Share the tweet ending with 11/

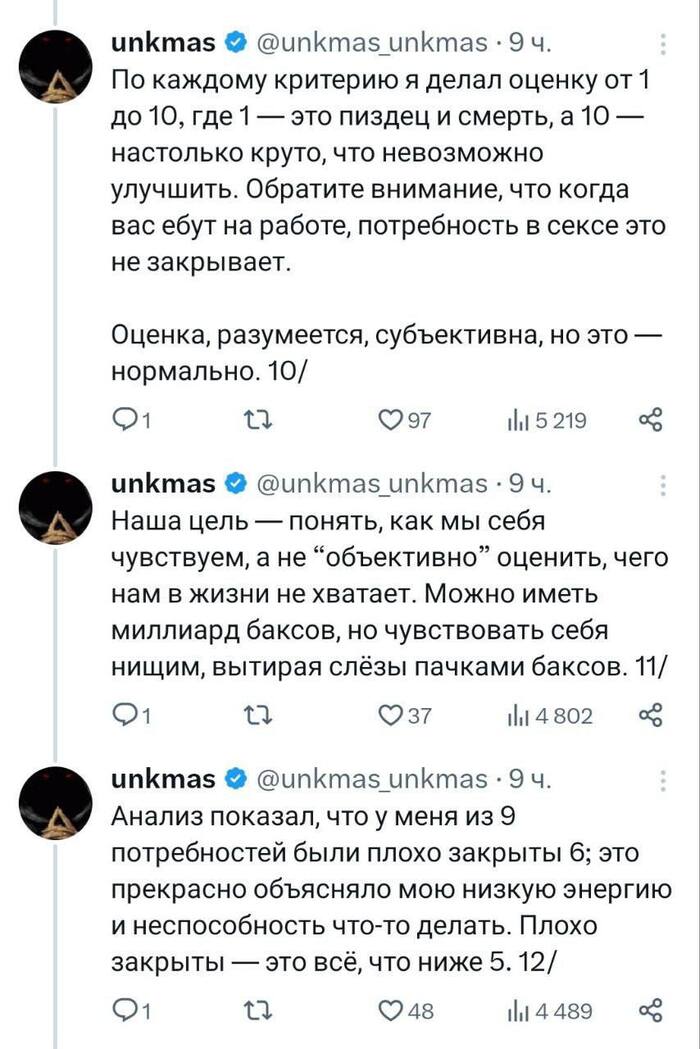click(x=652, y=715)
